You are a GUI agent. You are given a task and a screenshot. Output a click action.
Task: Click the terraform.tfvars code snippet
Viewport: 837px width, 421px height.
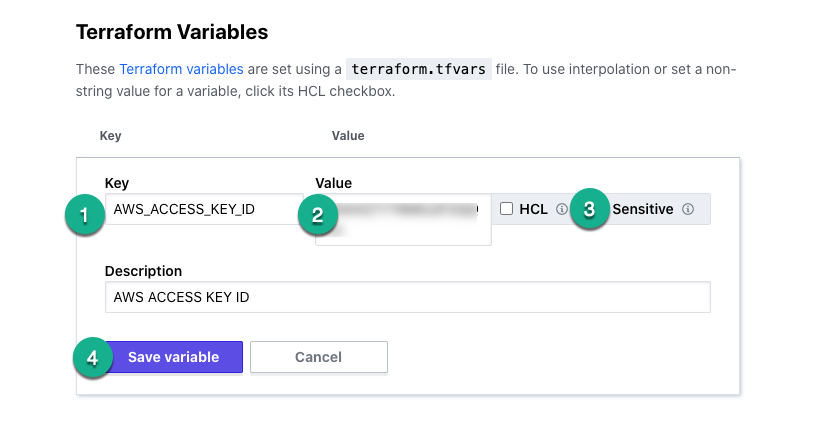pyautogui.click(x=418, y=69)
